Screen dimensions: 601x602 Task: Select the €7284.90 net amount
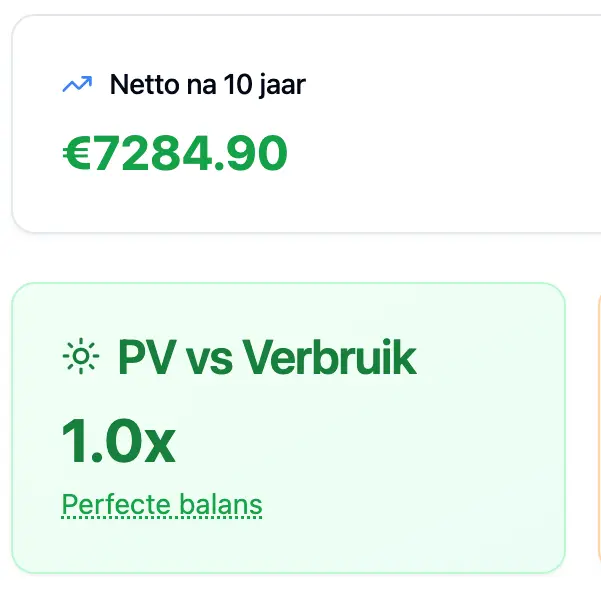click(175, 153)
